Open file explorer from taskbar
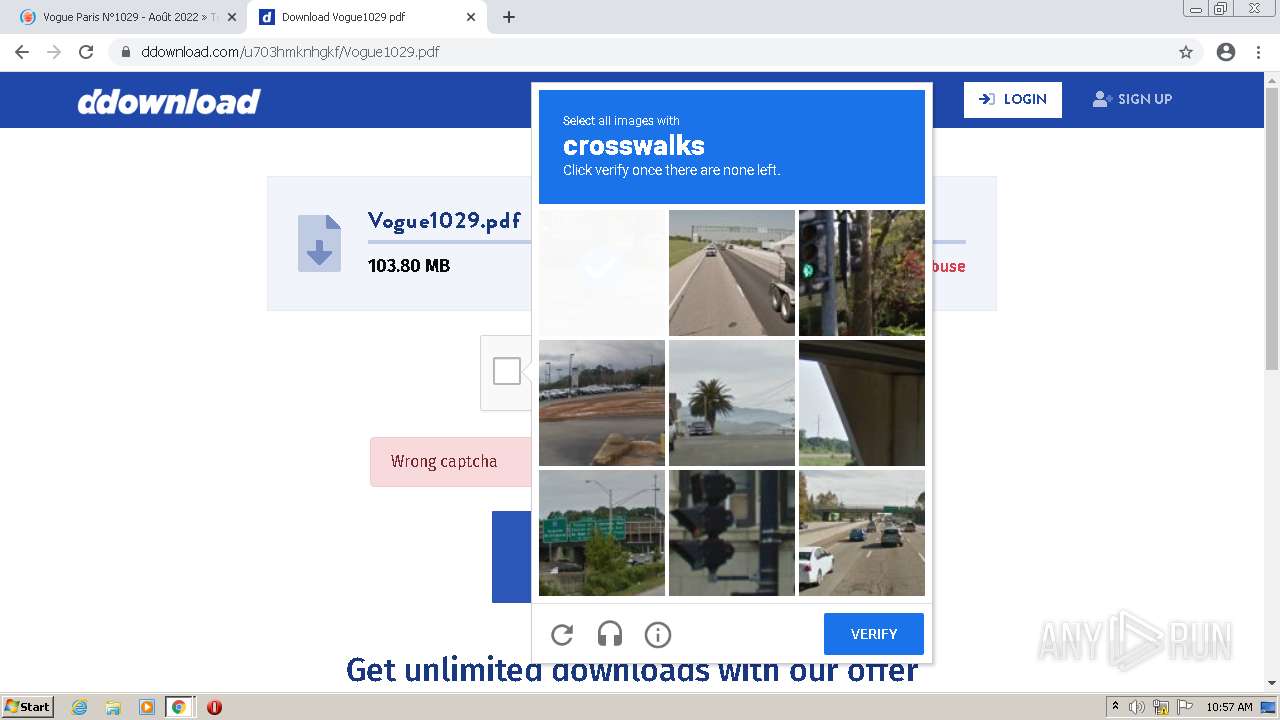1280x720 pixels. (x=113, y=707)
